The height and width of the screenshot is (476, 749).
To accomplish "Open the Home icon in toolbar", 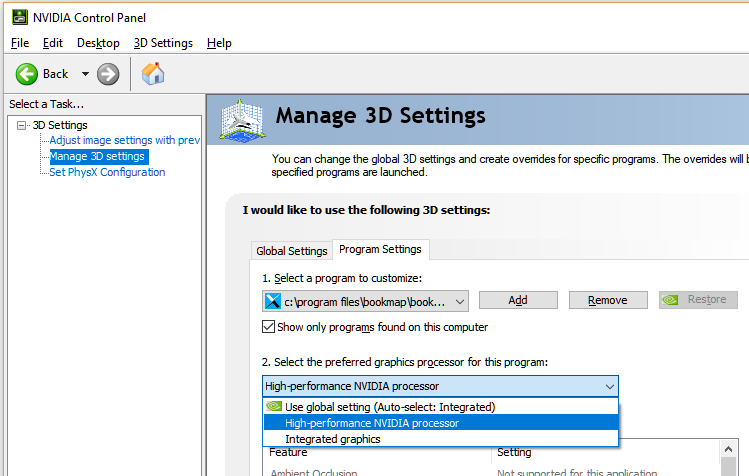I will coord(153,74).
